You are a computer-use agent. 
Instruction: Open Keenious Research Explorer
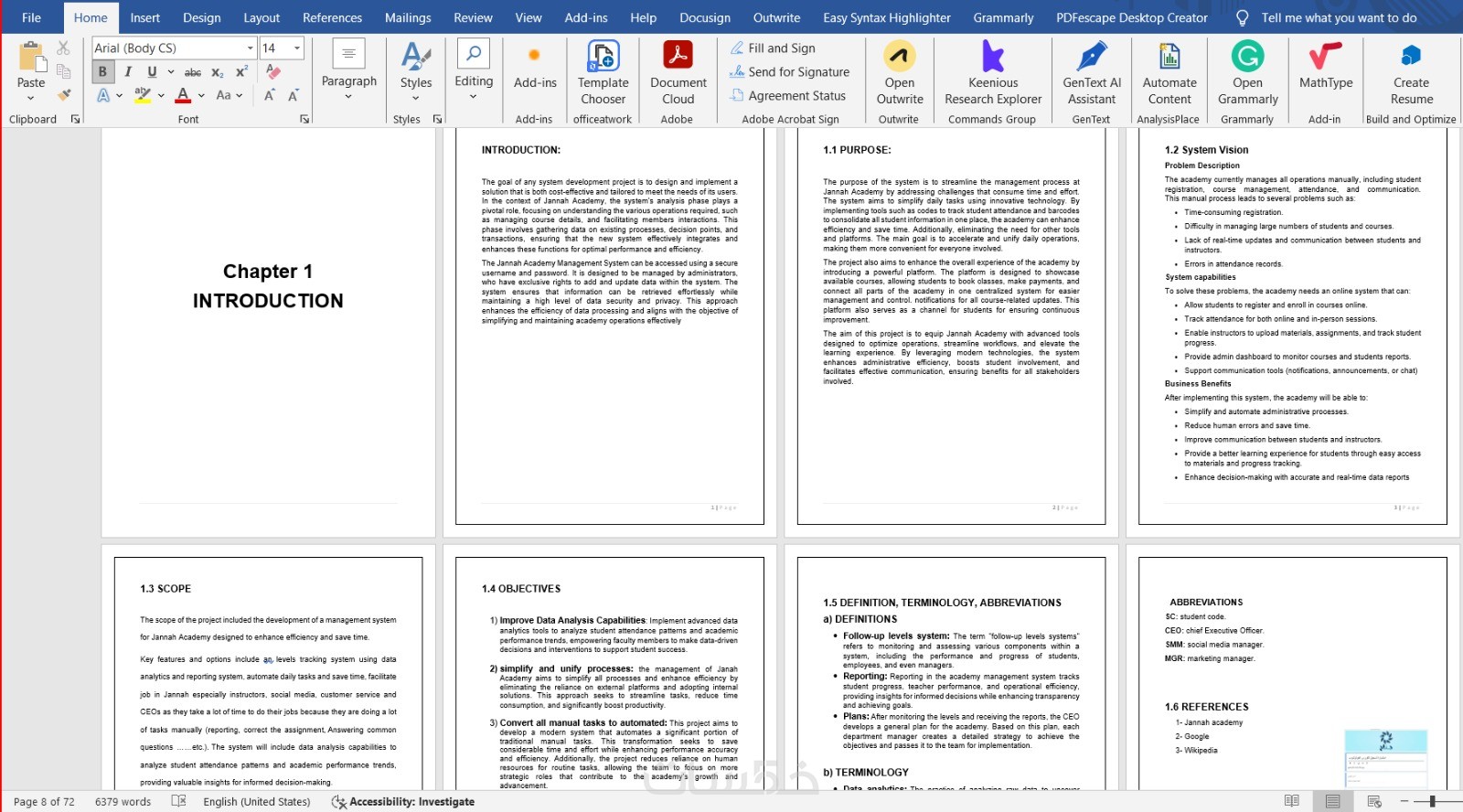[x=993, y=73]
